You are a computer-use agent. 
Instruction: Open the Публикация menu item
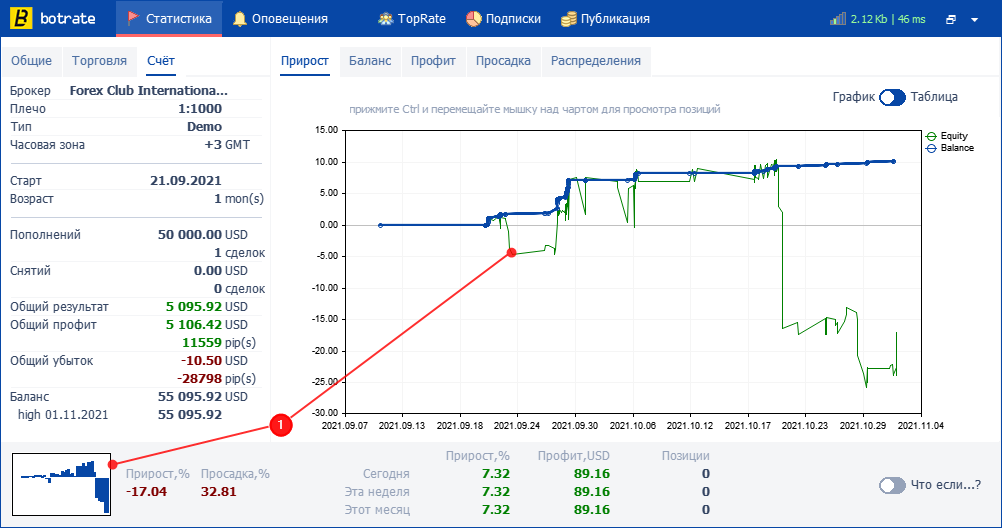tap(606, 19)
